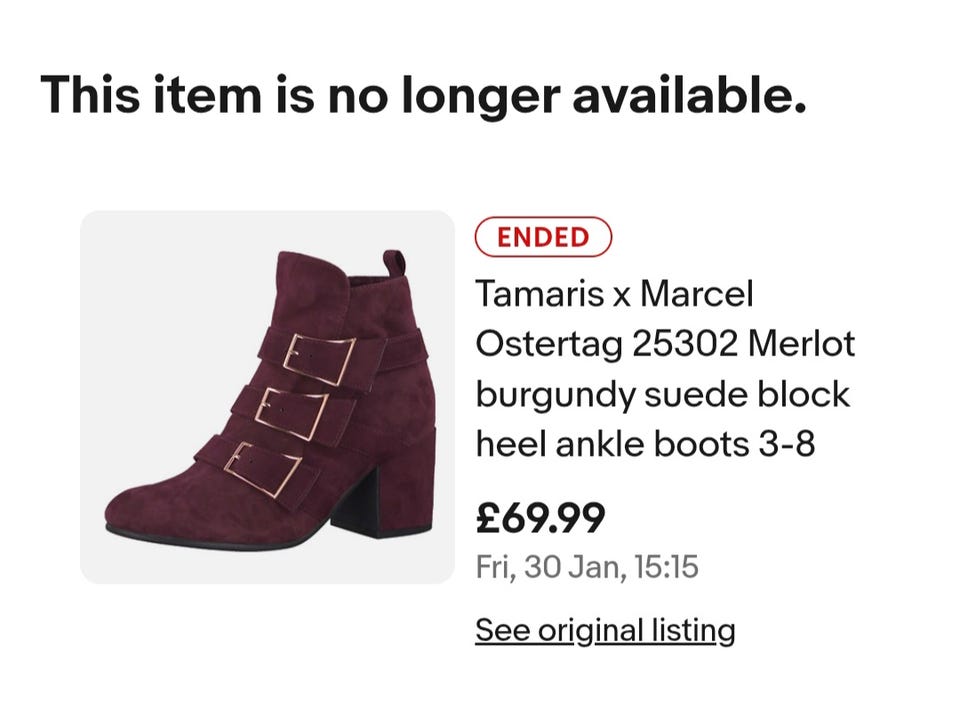Click the word Ostertag in the title
Image resolution: width=960 pixels, height=717 pixels.
pos(547,344)
